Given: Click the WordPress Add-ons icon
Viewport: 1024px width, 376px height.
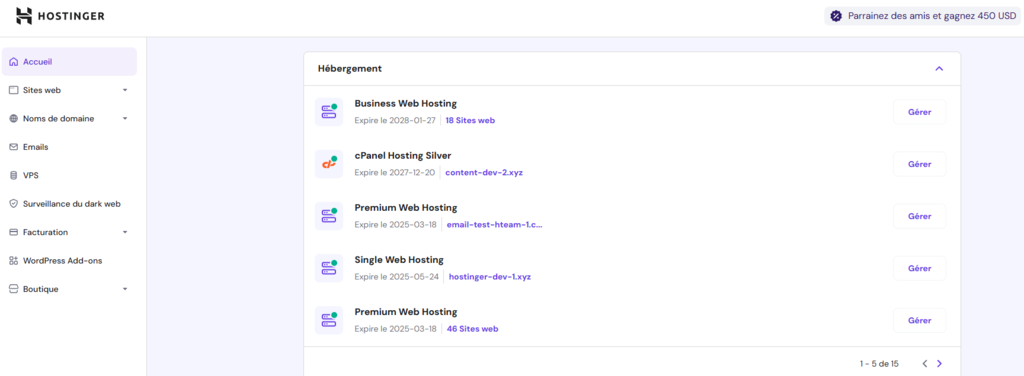Looking at the screenshot, I should tap(14, 260).
